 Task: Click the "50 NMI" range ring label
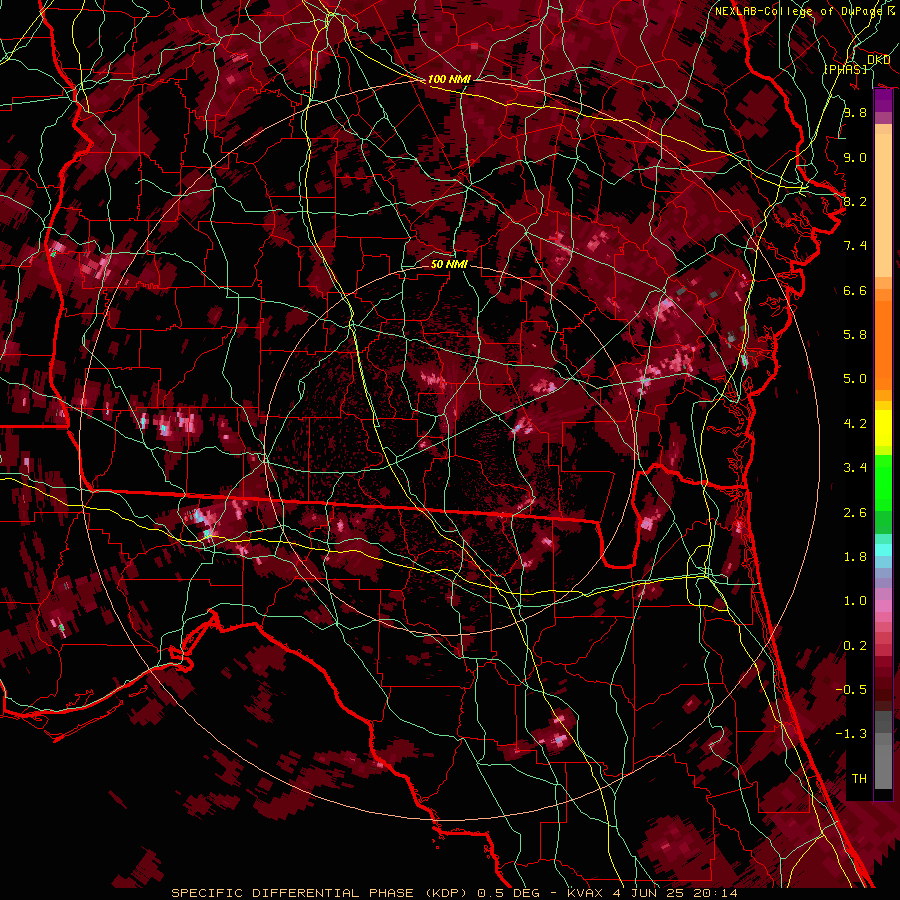point(449,264)
